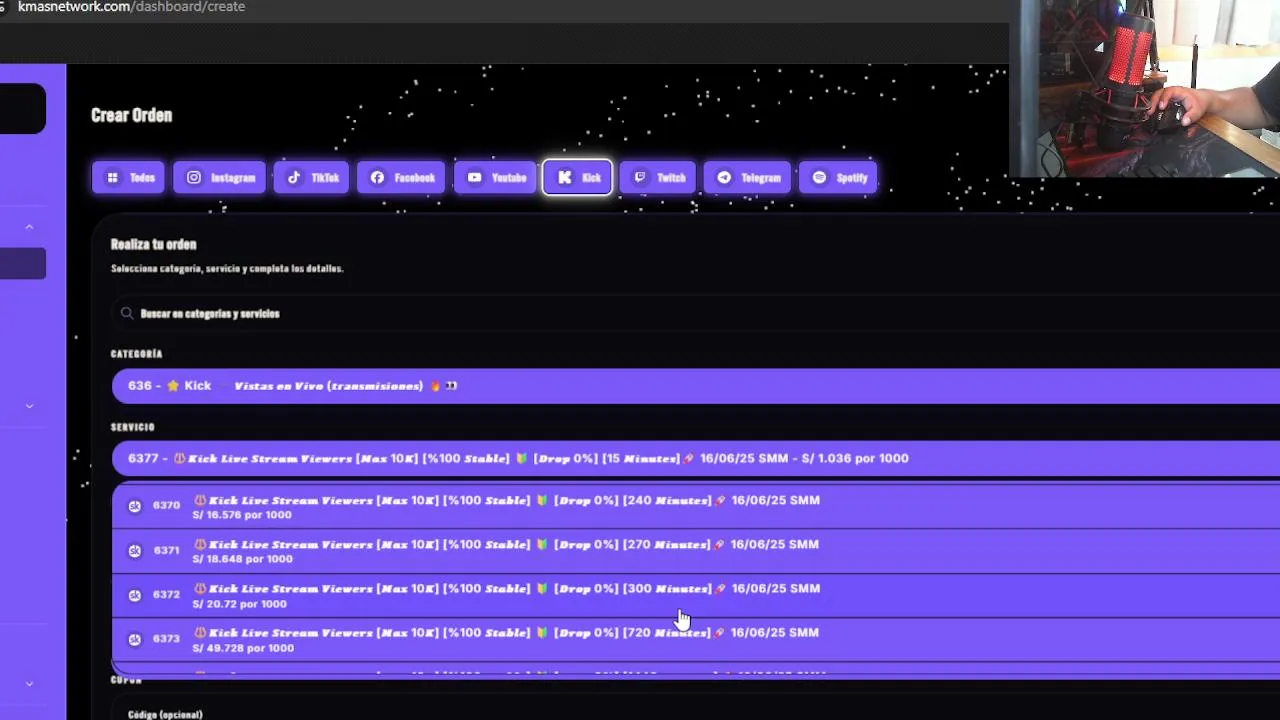
Task: Collapse the sidebar section with up chevron
Action: tap(29, 227)
